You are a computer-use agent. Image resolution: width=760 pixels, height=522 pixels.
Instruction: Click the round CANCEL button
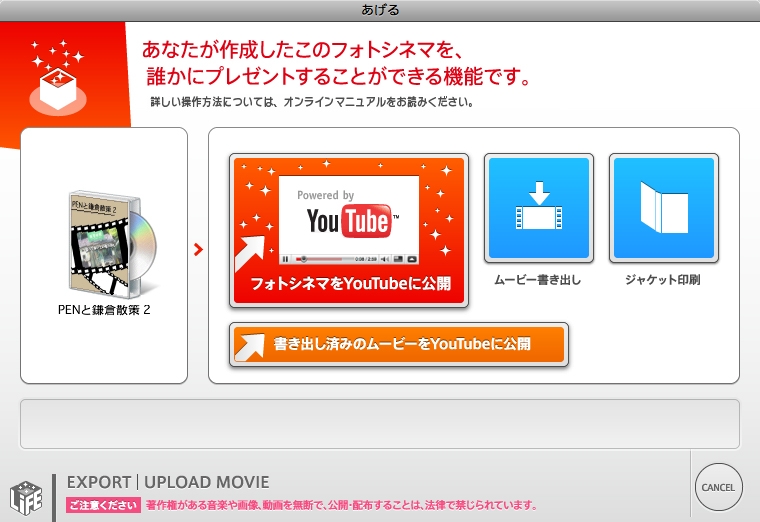click(718, 487)
